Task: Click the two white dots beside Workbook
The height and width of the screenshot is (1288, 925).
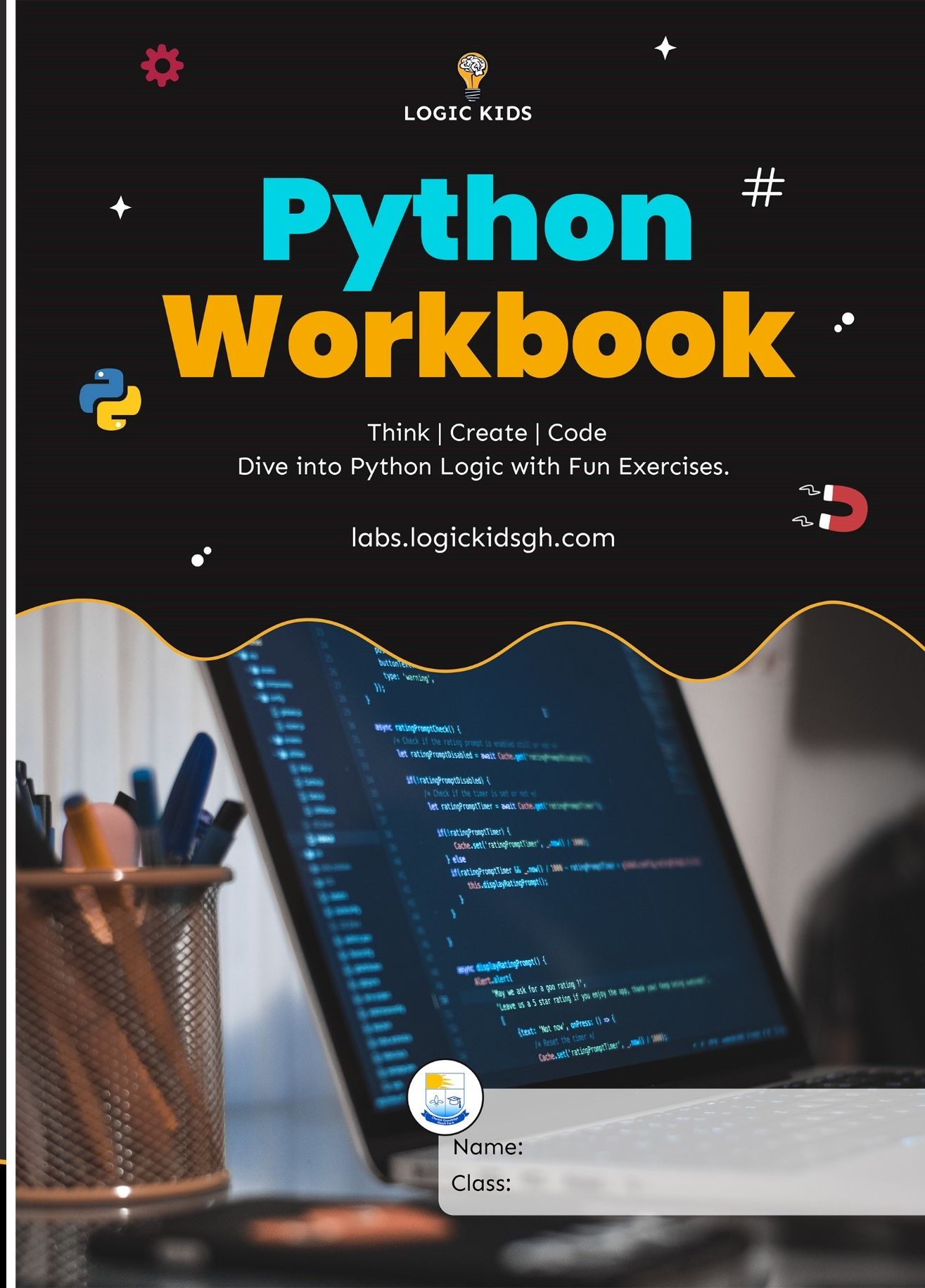Action: pyautogui.click(x=844, y=322)
